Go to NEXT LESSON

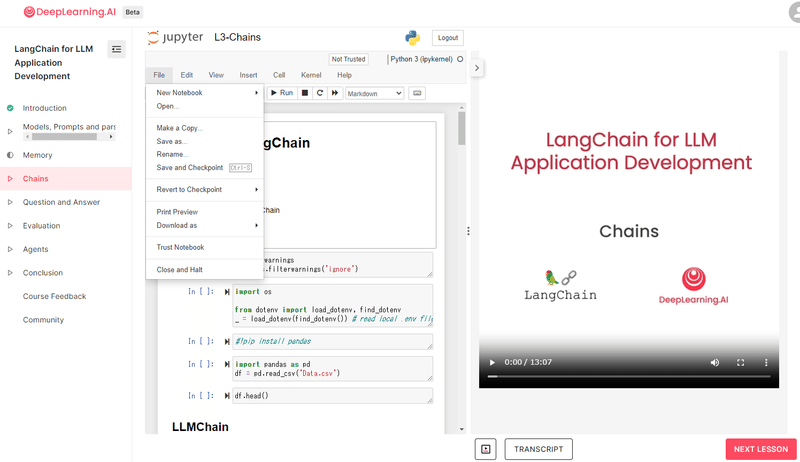point(761,449)
